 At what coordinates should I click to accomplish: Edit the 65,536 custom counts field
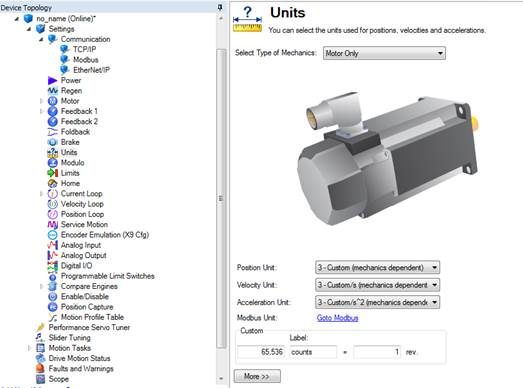tap(261, 352)
